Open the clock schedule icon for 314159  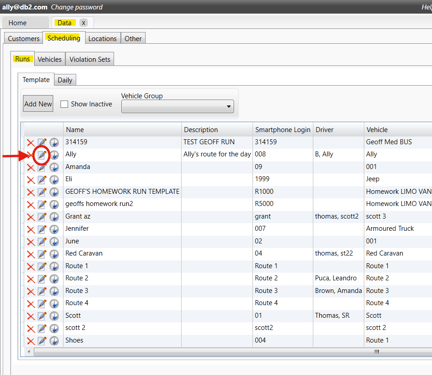(x=54, y=143)
